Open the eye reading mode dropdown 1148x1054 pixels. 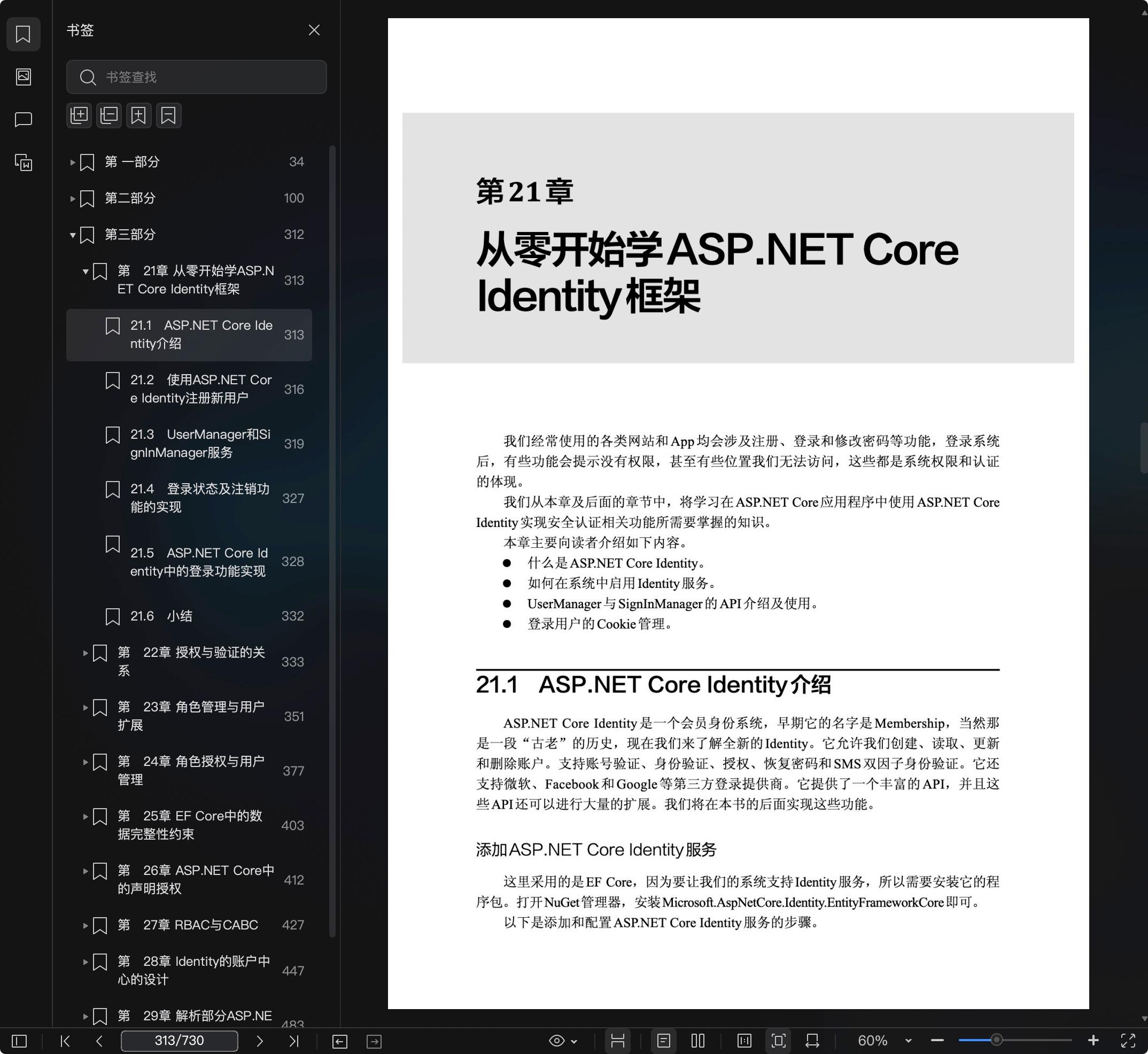coord(563,1041)
